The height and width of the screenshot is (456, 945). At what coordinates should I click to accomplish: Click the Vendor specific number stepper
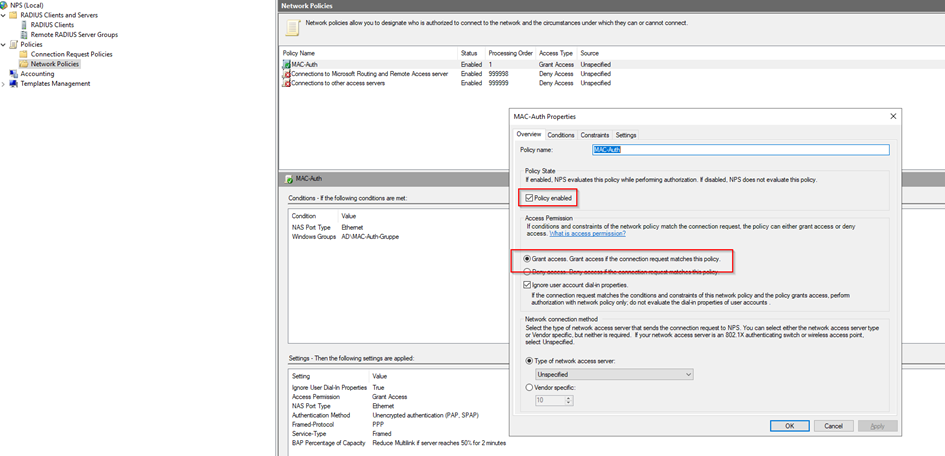pos(568,400)
